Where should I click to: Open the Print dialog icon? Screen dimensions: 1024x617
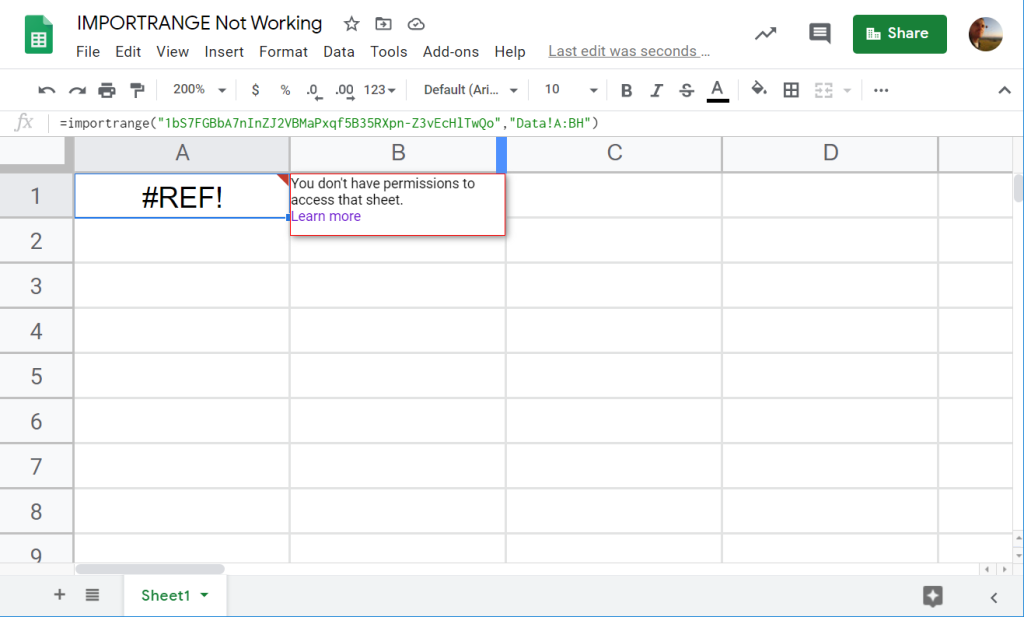pos(107,89)
